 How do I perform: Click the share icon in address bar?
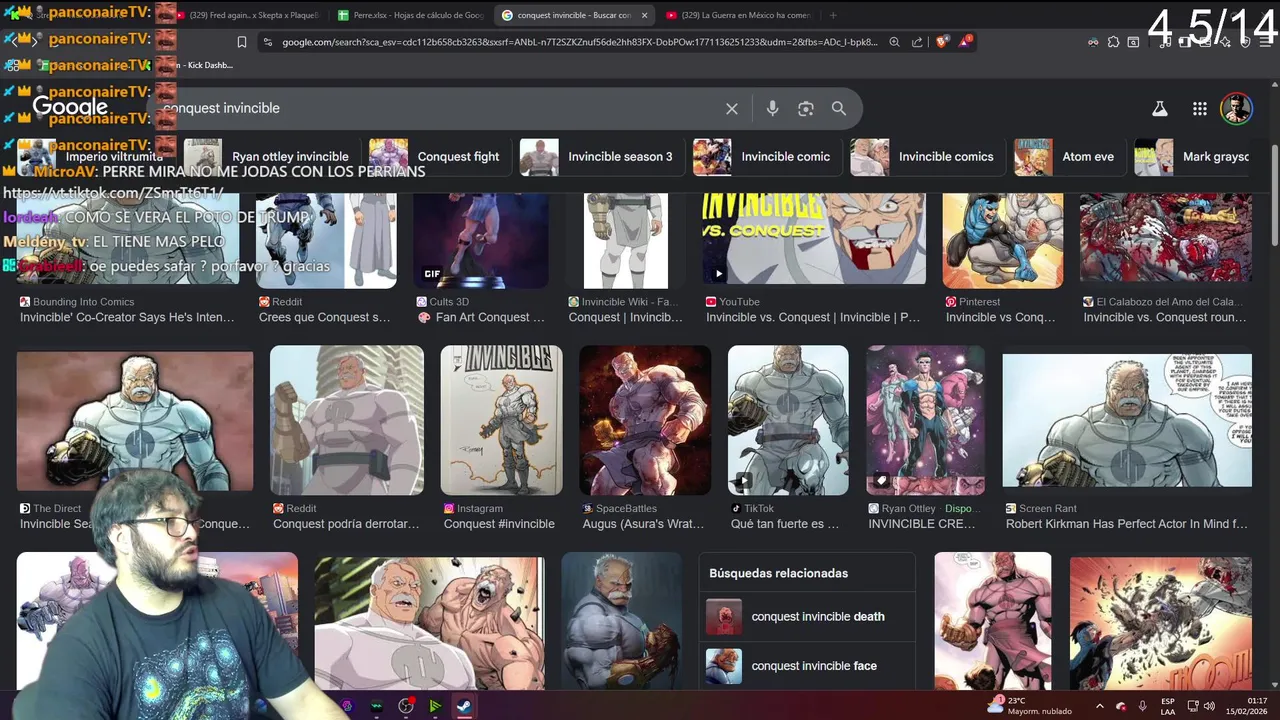click(917, 42)
